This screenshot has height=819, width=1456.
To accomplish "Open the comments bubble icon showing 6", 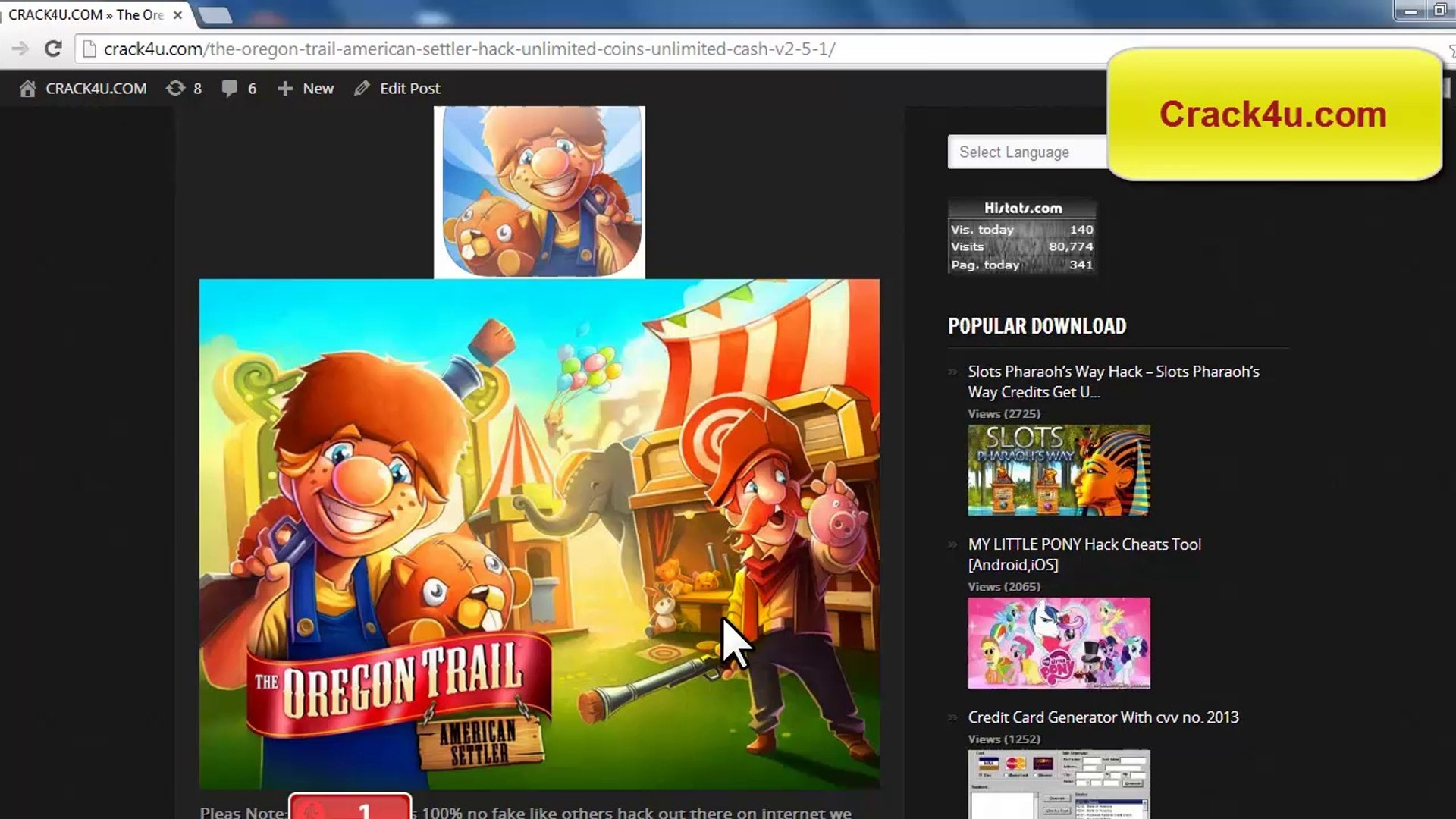I will pos(229,89).
